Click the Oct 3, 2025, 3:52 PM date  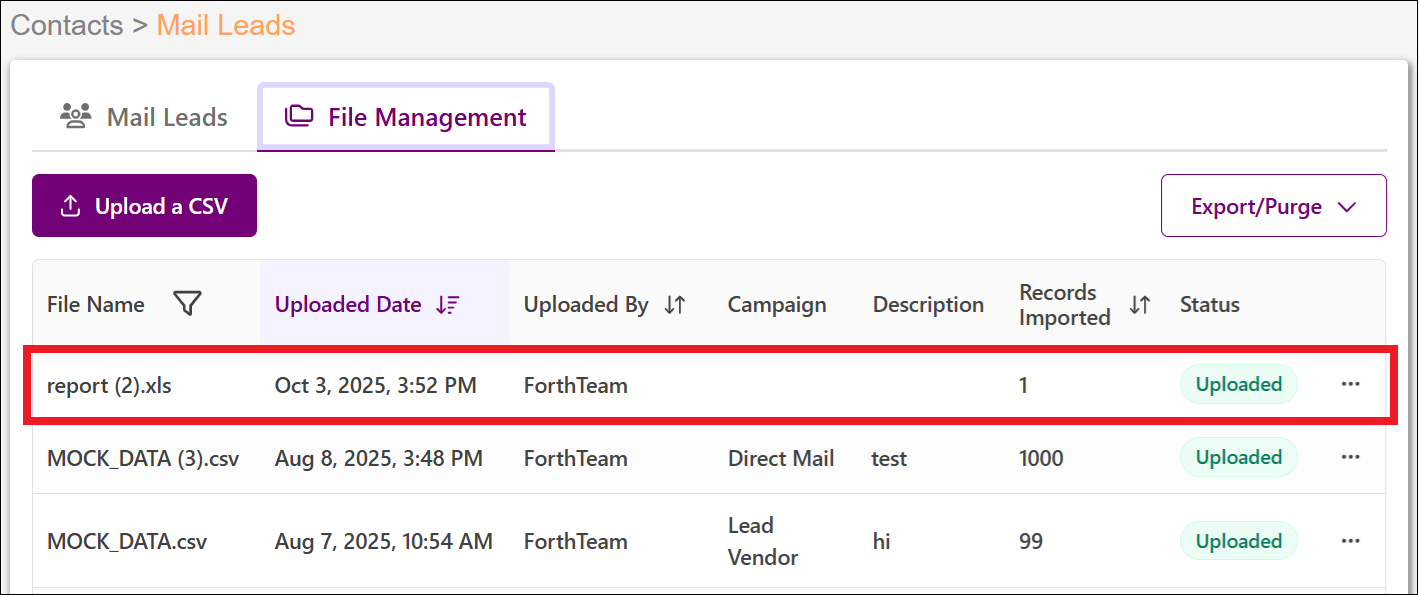376,385
